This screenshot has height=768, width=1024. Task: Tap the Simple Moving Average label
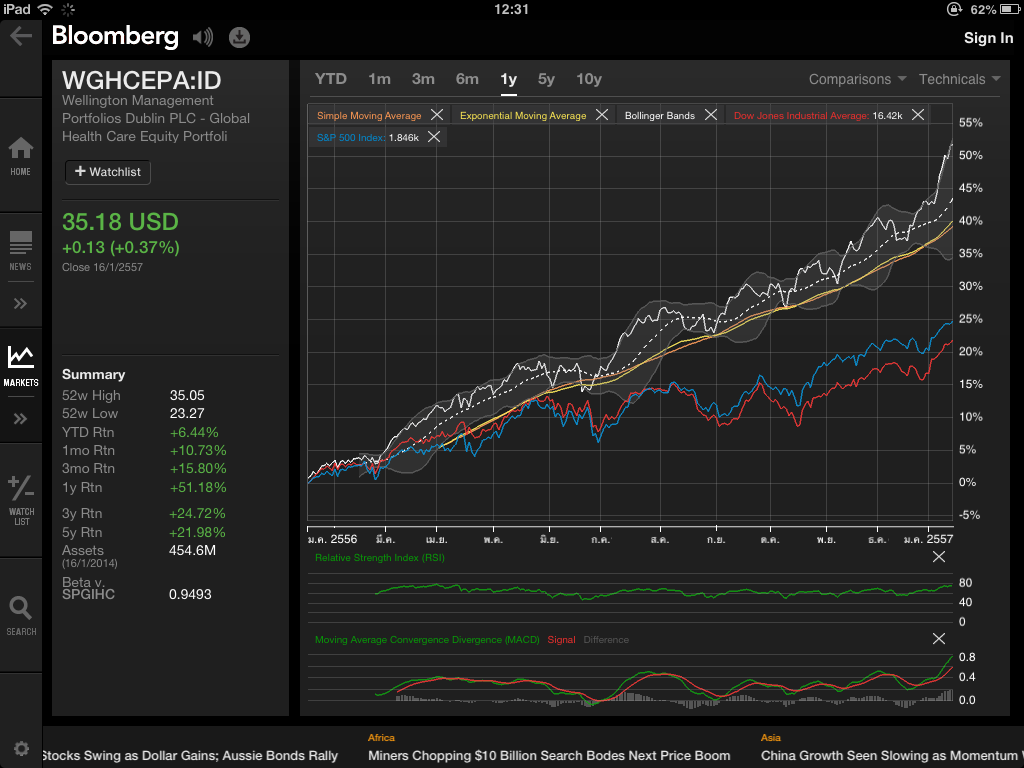[x=369, y=116]
